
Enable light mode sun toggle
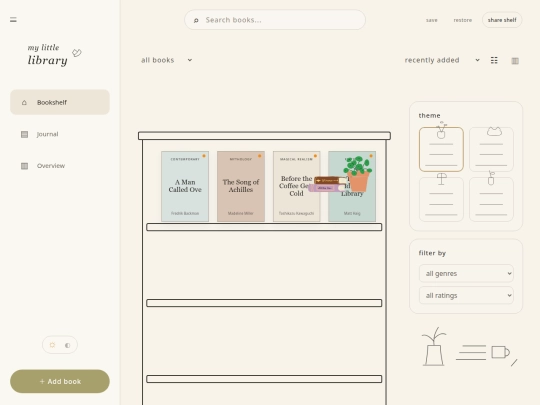tap(52, 345)
